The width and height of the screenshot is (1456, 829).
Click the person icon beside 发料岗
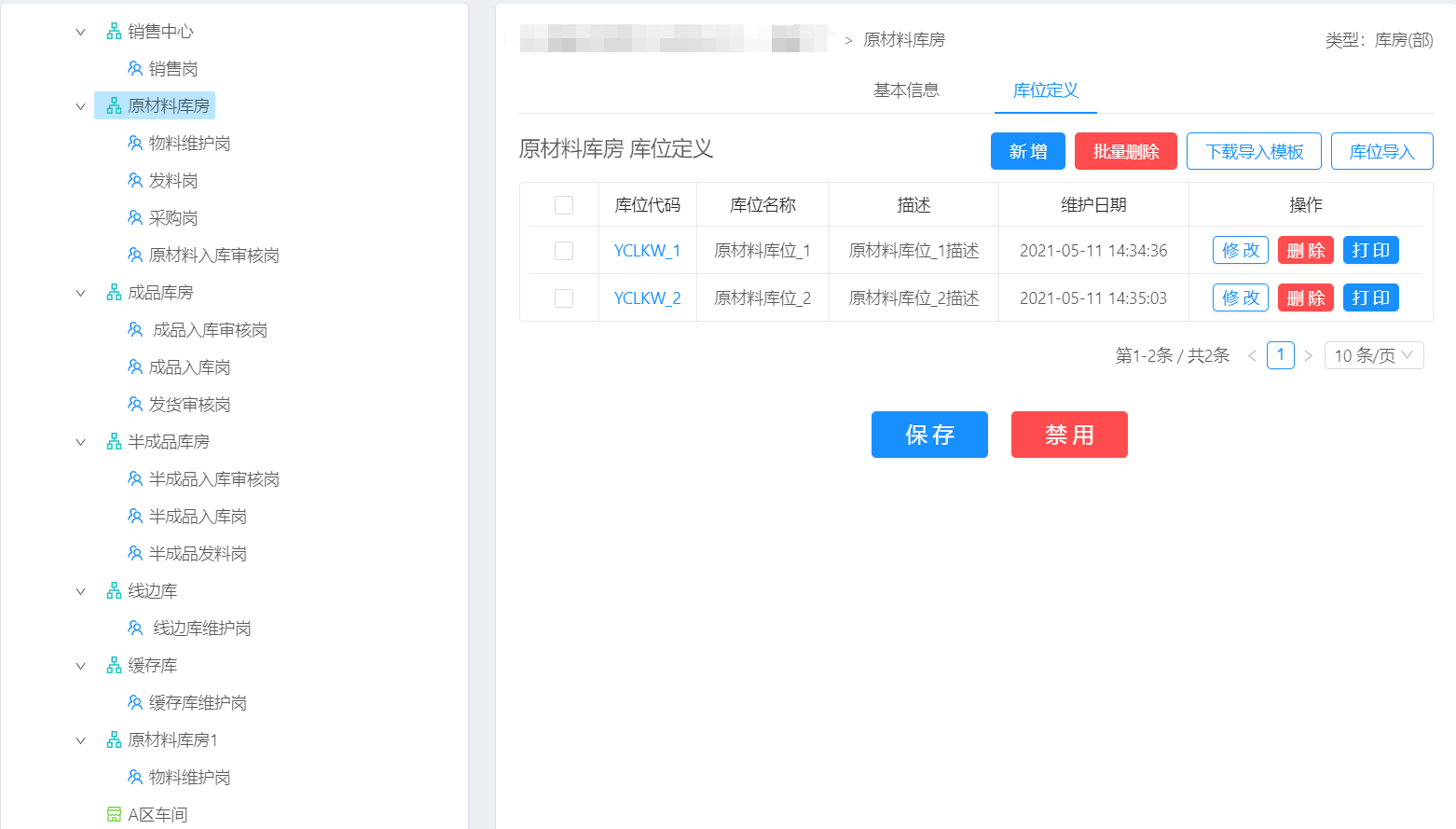click(x=135, y=181)
